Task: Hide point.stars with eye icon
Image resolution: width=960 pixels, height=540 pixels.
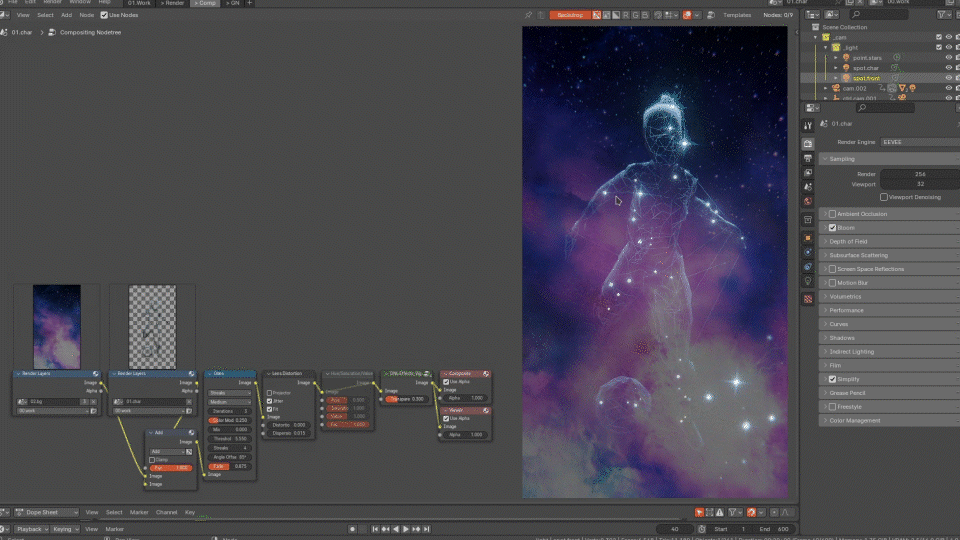Action: (948, 58)
